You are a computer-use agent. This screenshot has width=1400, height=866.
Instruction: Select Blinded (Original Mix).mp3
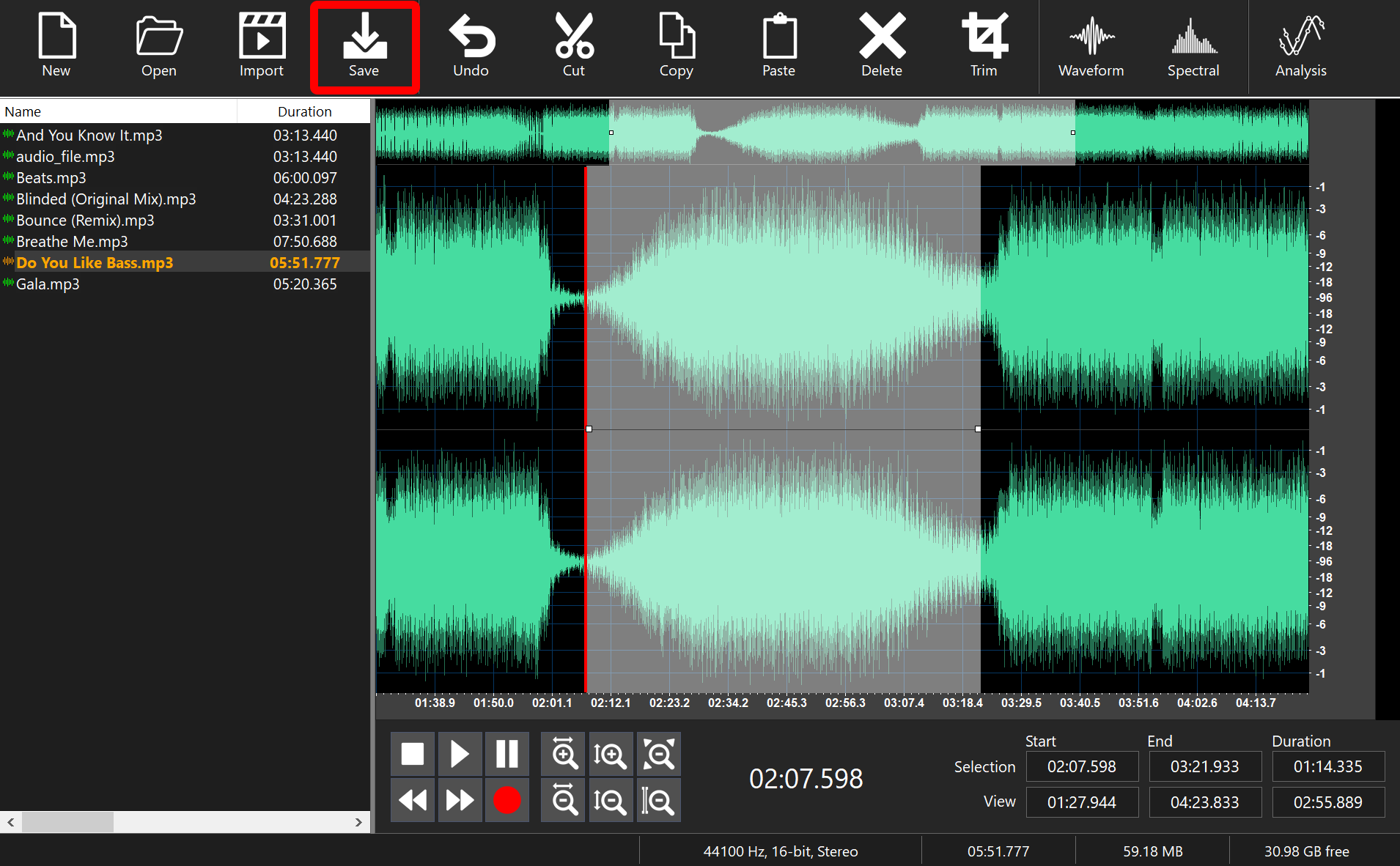185,199
